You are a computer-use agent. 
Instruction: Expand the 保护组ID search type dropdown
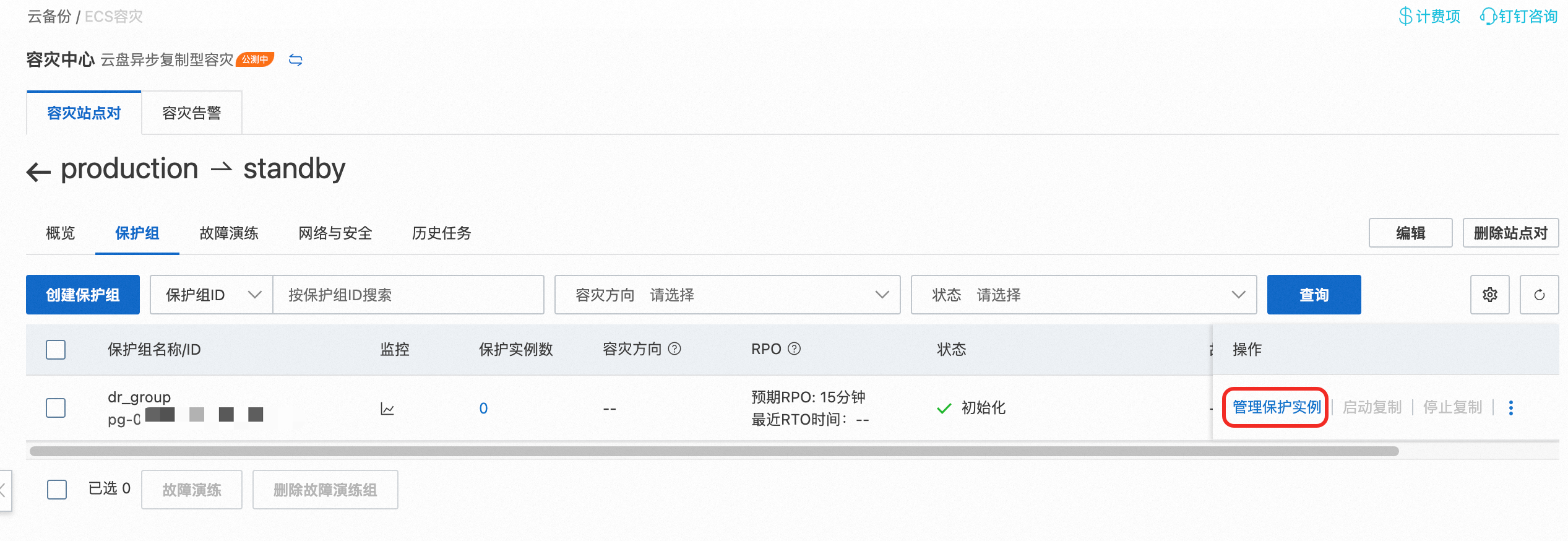pos(212,295)
